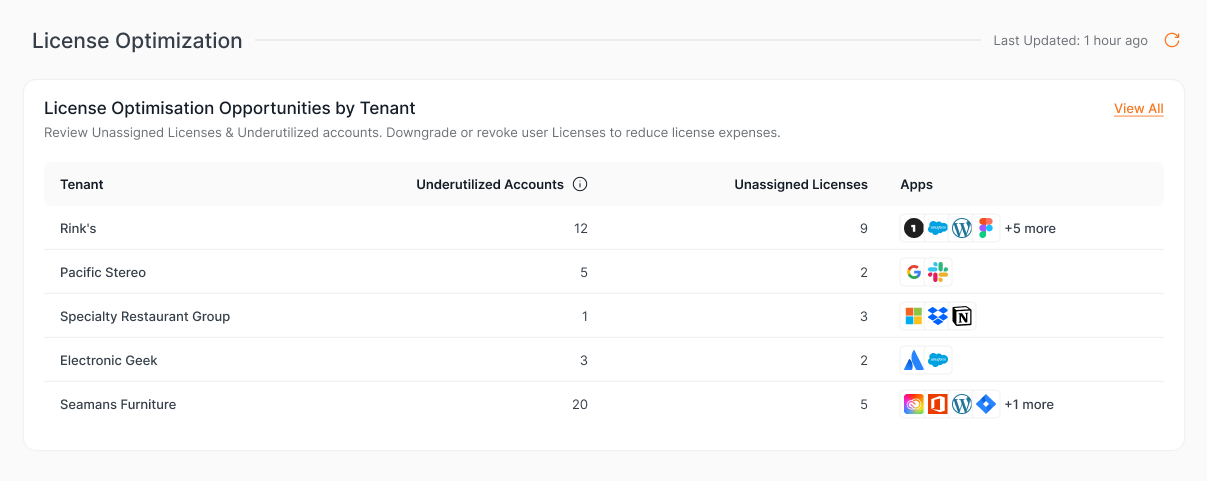Click the Atlassian icon for Electronic Geek
The height and width of the screenshot is (481, 1207).
click(913, 360)
